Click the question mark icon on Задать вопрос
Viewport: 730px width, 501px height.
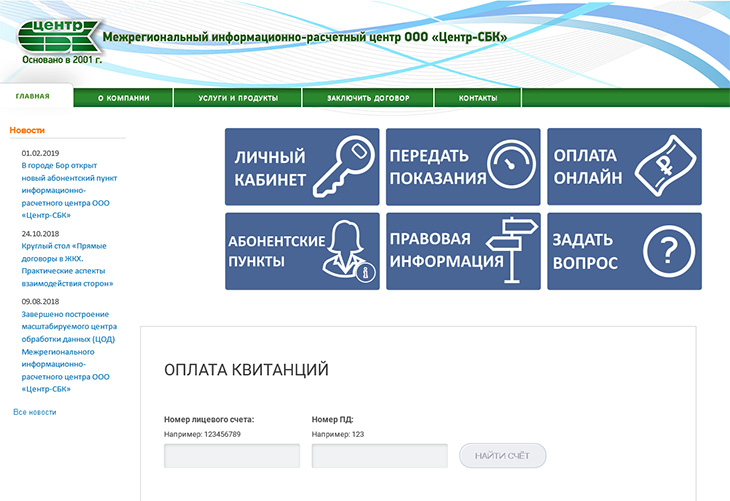coord(669,251)
